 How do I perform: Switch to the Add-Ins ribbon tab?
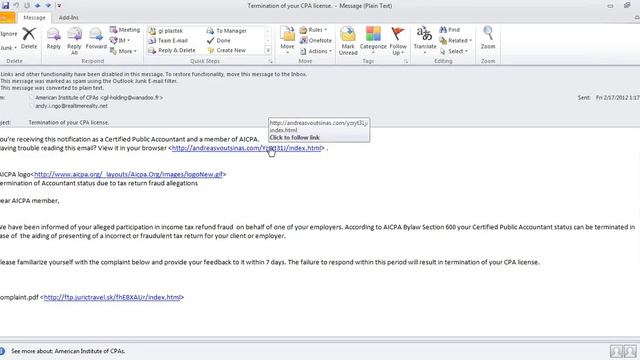click(69, 18)
